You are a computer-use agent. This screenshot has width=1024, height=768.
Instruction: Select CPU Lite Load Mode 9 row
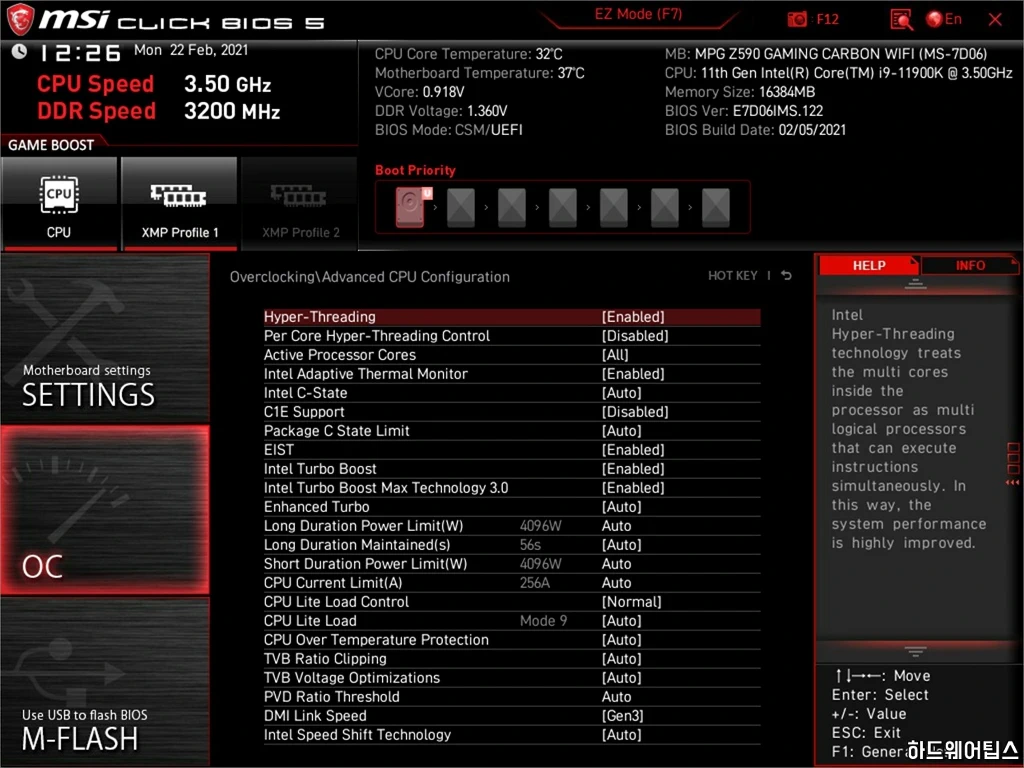coord(512,620)
